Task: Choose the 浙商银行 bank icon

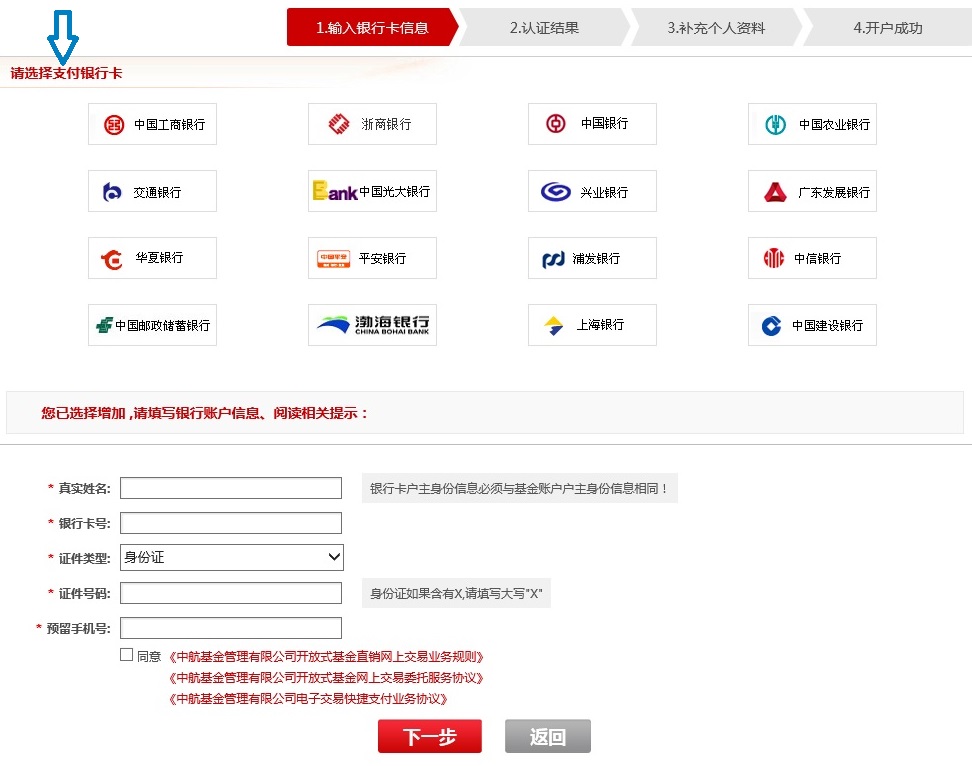Action: 373,124
